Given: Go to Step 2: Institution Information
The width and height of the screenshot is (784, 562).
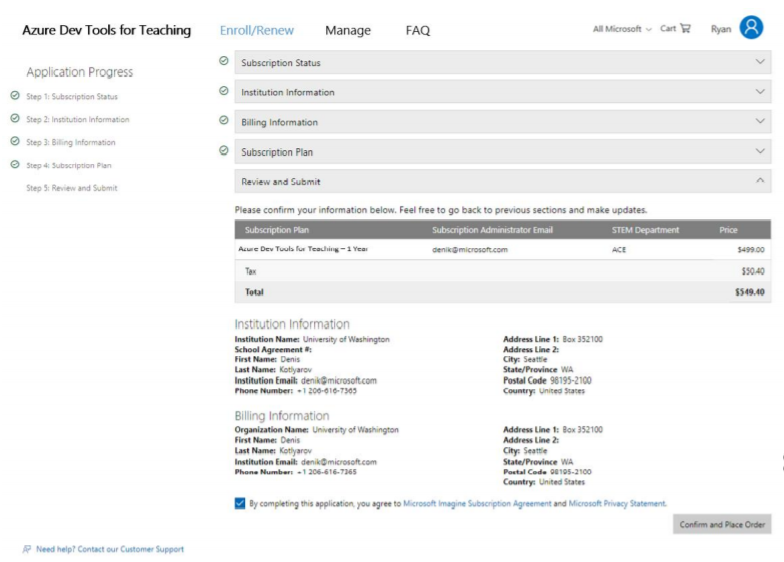Looking at the screenshot, I should click(78, 120).
